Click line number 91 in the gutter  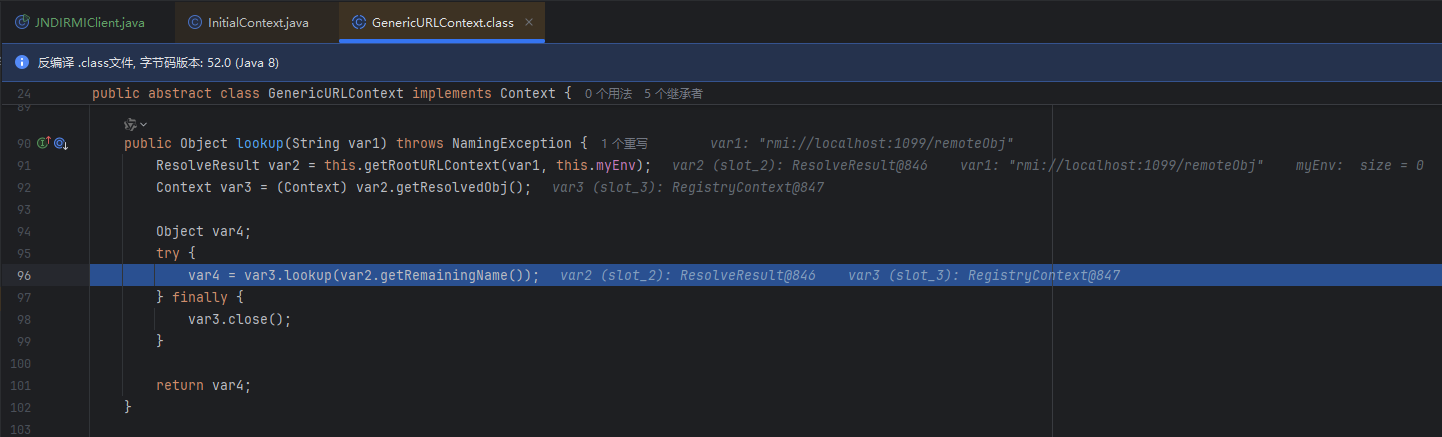pos(23,165)
